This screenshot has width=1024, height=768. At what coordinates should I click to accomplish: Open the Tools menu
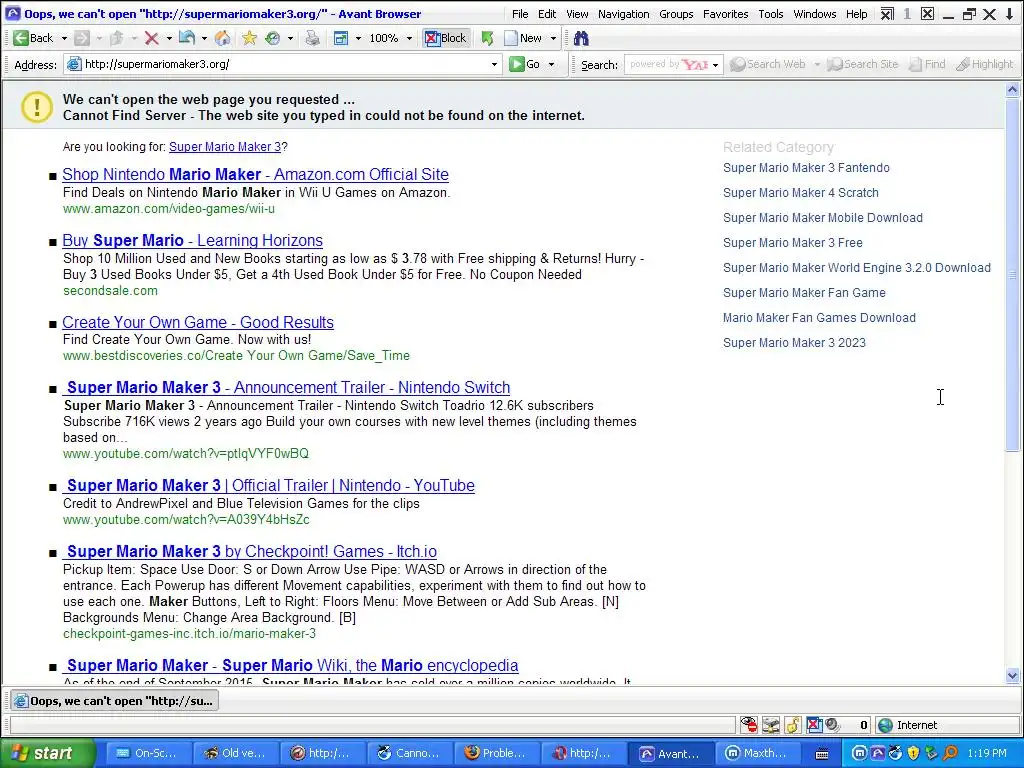[x=771, y=14]
